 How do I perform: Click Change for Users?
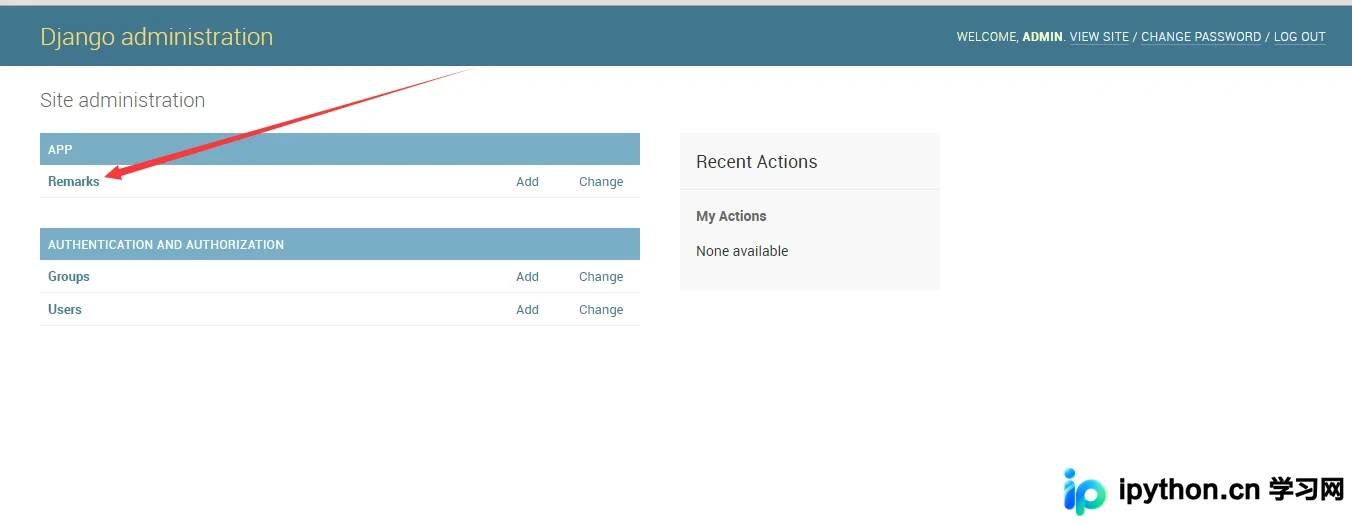point(601,310)
